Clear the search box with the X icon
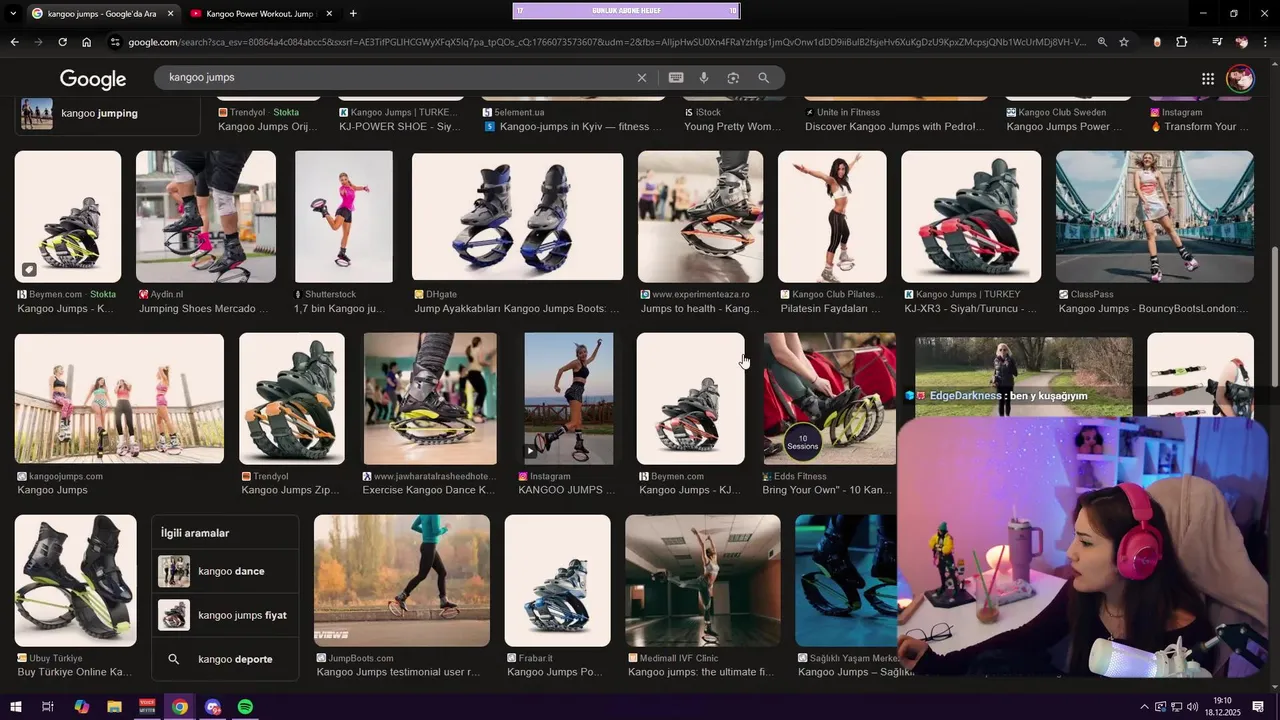The width and height of the screenshot is (1280, 720). click(642, 78)
